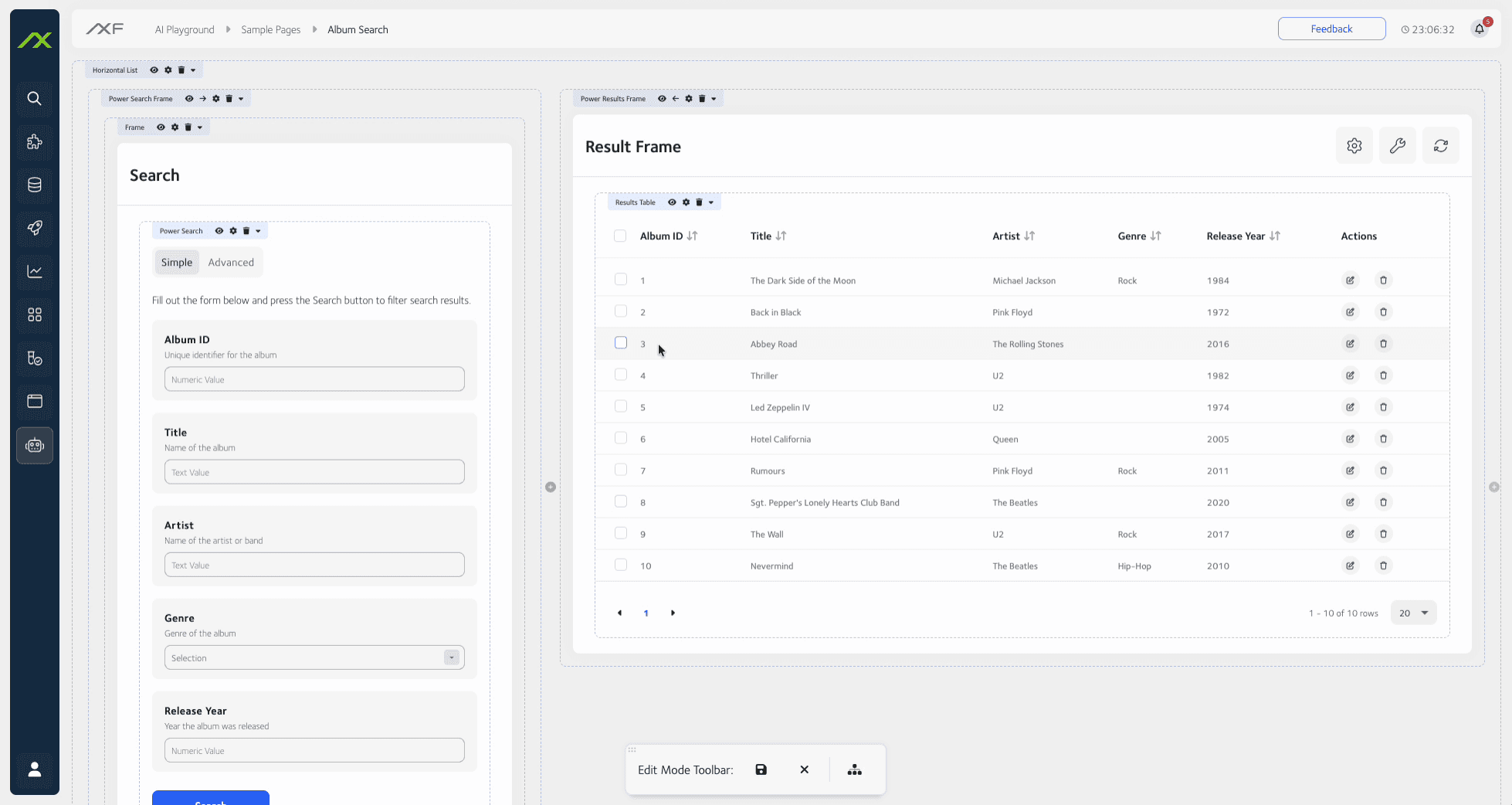Delete the Power Search Frame with trash icon
Image resolution: width=1512 pixels, height=805 pixels.
point(229,99)
